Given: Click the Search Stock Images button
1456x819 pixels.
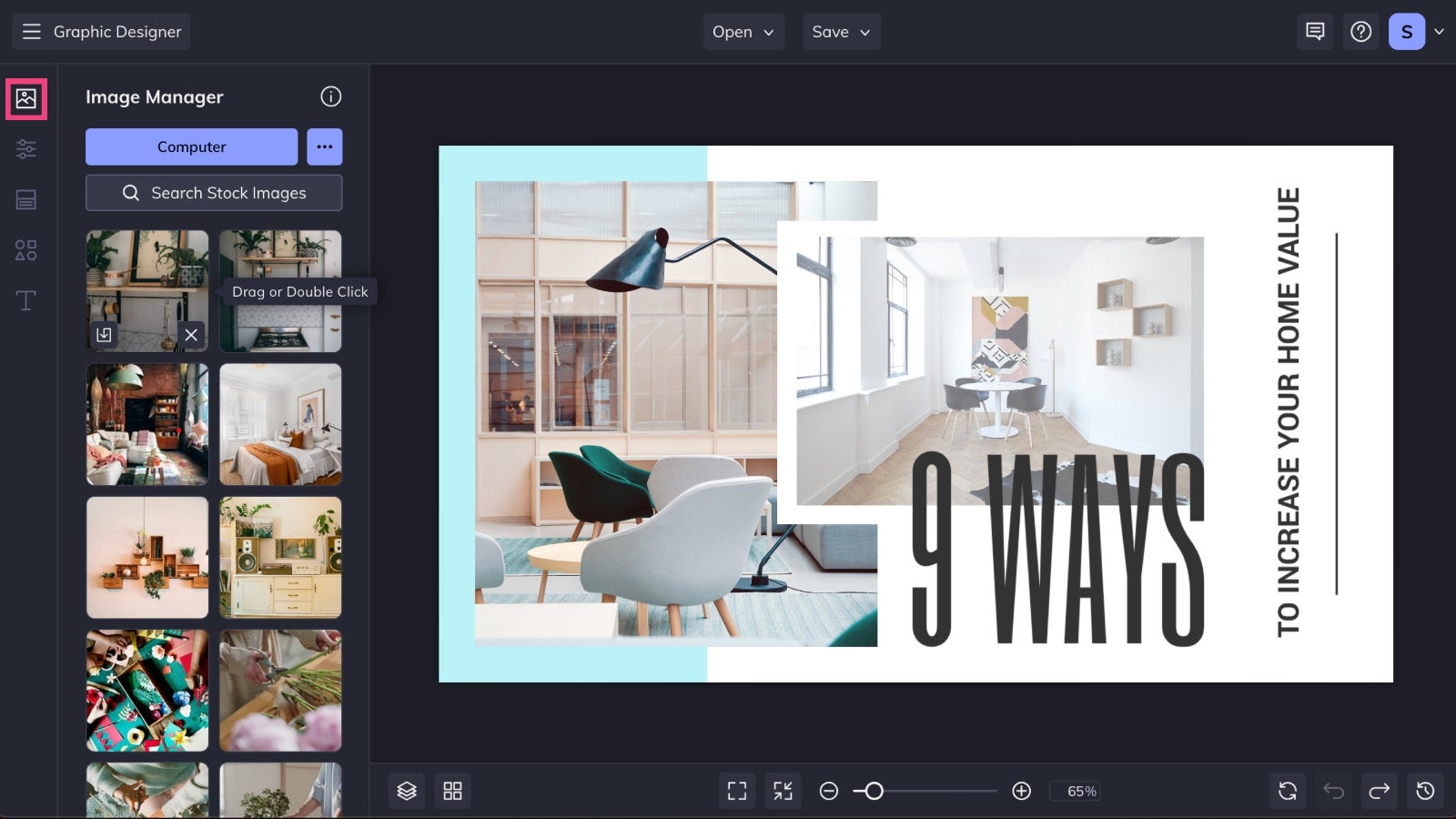Looking at the screenshot, I should coord(213,193).
